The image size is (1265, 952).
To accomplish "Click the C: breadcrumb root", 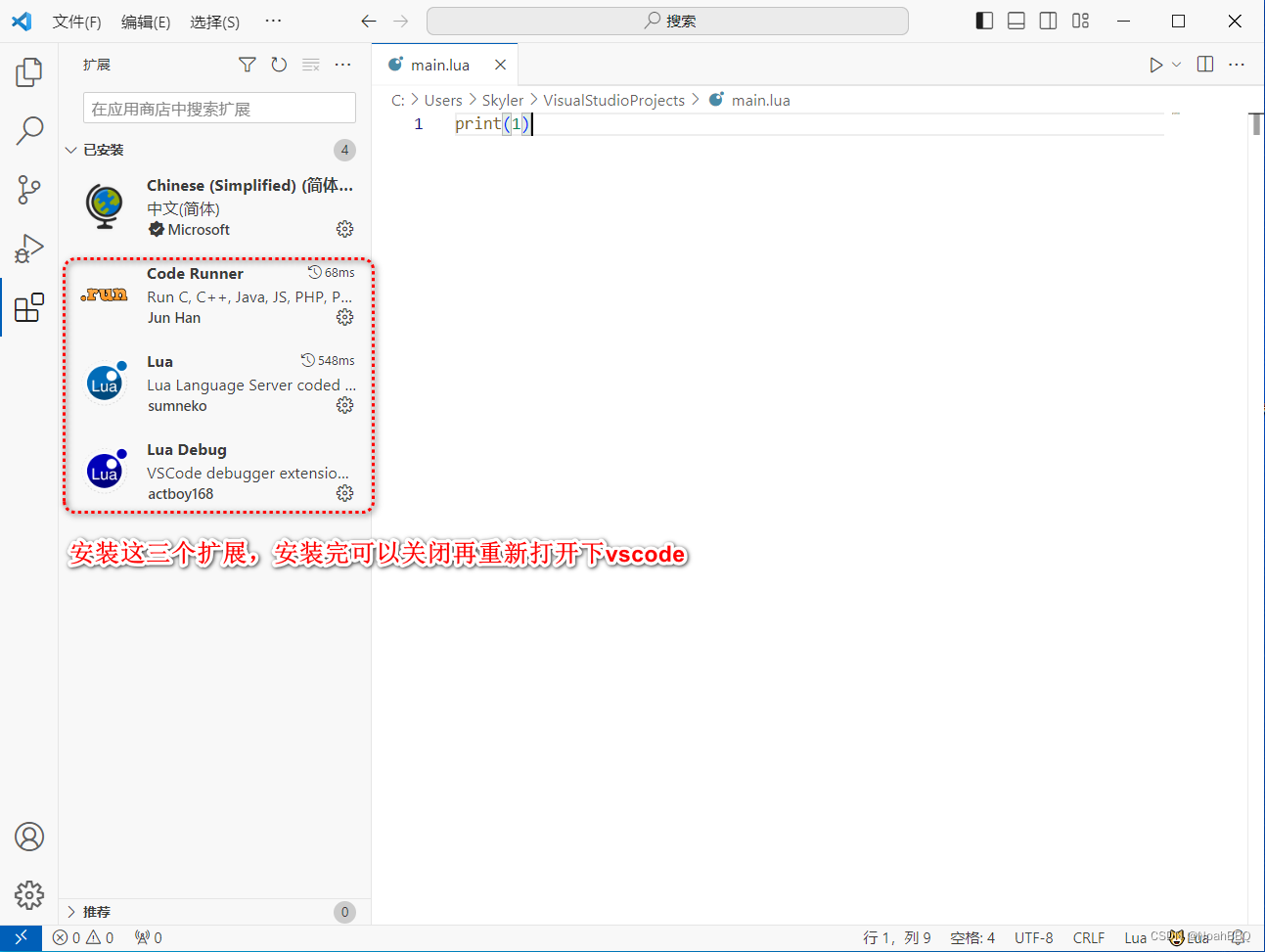I will (398, 100).
